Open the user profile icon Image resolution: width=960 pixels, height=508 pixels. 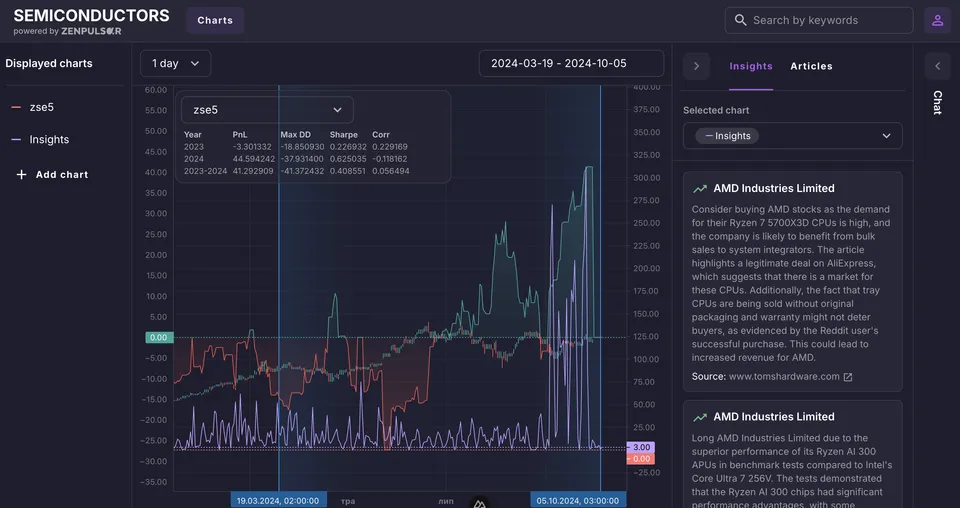coord(937,20)
